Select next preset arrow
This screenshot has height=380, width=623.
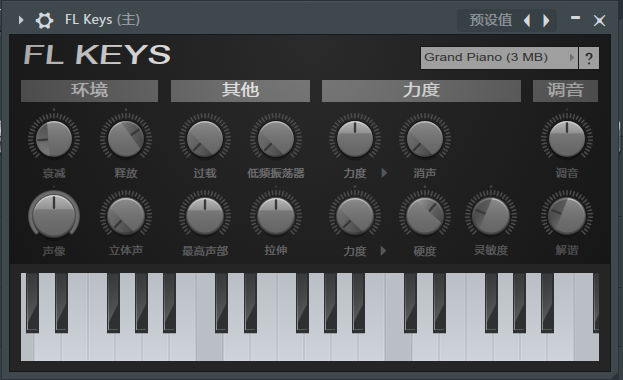coord(546,20)
